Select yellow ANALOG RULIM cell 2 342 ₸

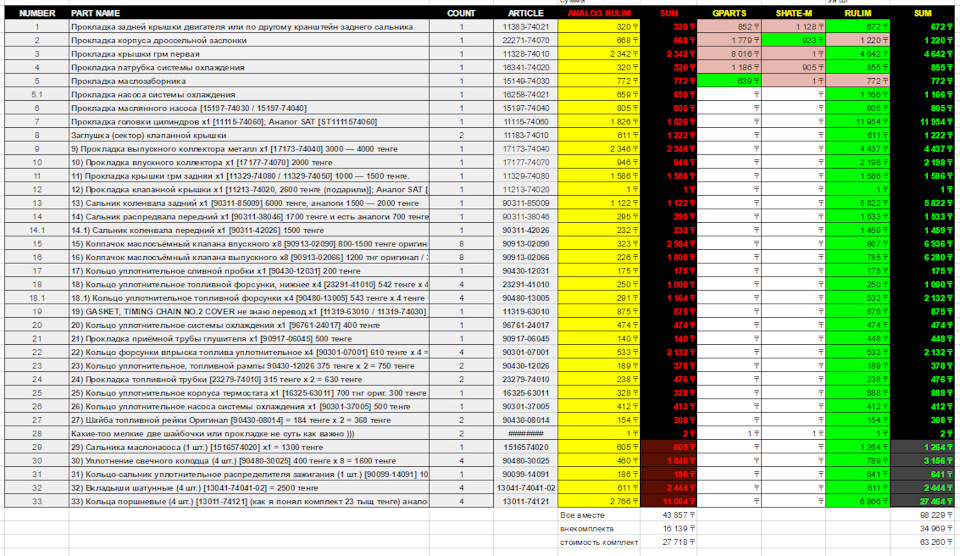point(599,54)
